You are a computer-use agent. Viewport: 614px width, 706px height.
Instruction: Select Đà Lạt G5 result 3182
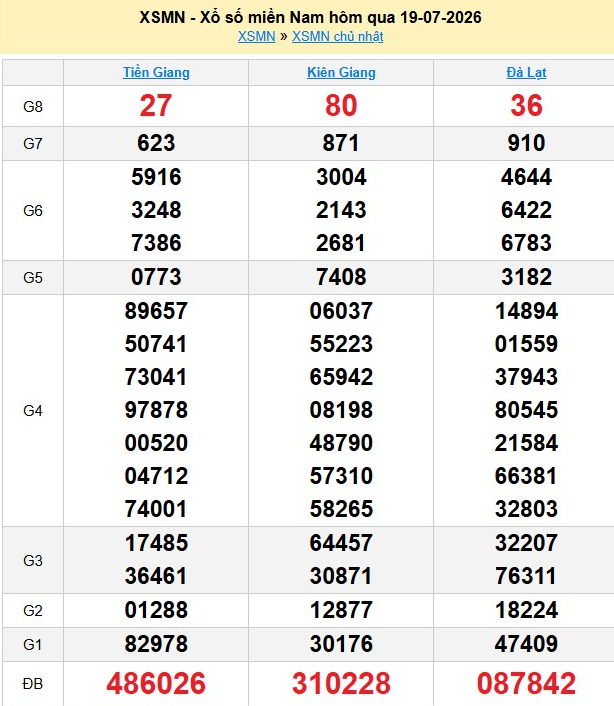pos(526,277)
